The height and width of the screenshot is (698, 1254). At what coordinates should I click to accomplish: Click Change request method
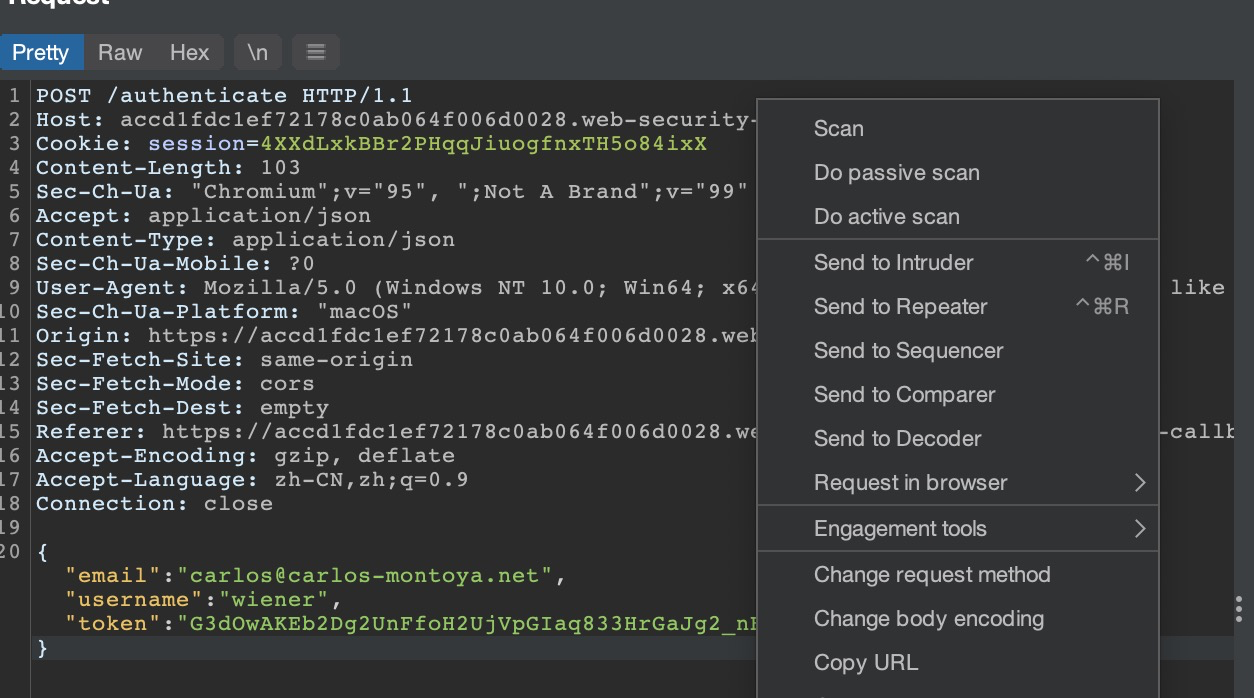click(x=932, y=574)
